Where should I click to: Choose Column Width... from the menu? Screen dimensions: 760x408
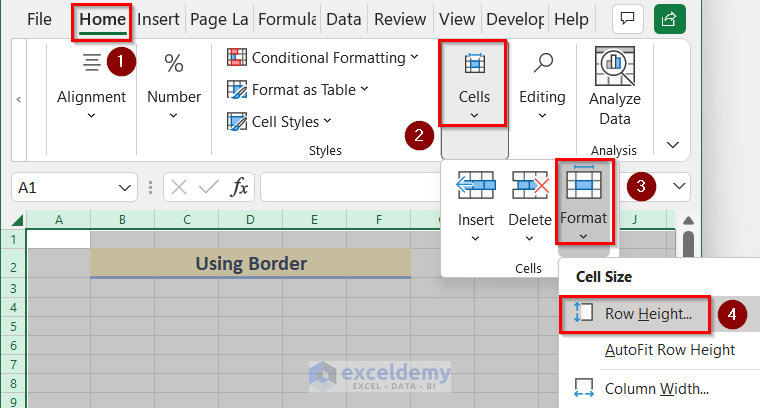(x=659, y=389)
